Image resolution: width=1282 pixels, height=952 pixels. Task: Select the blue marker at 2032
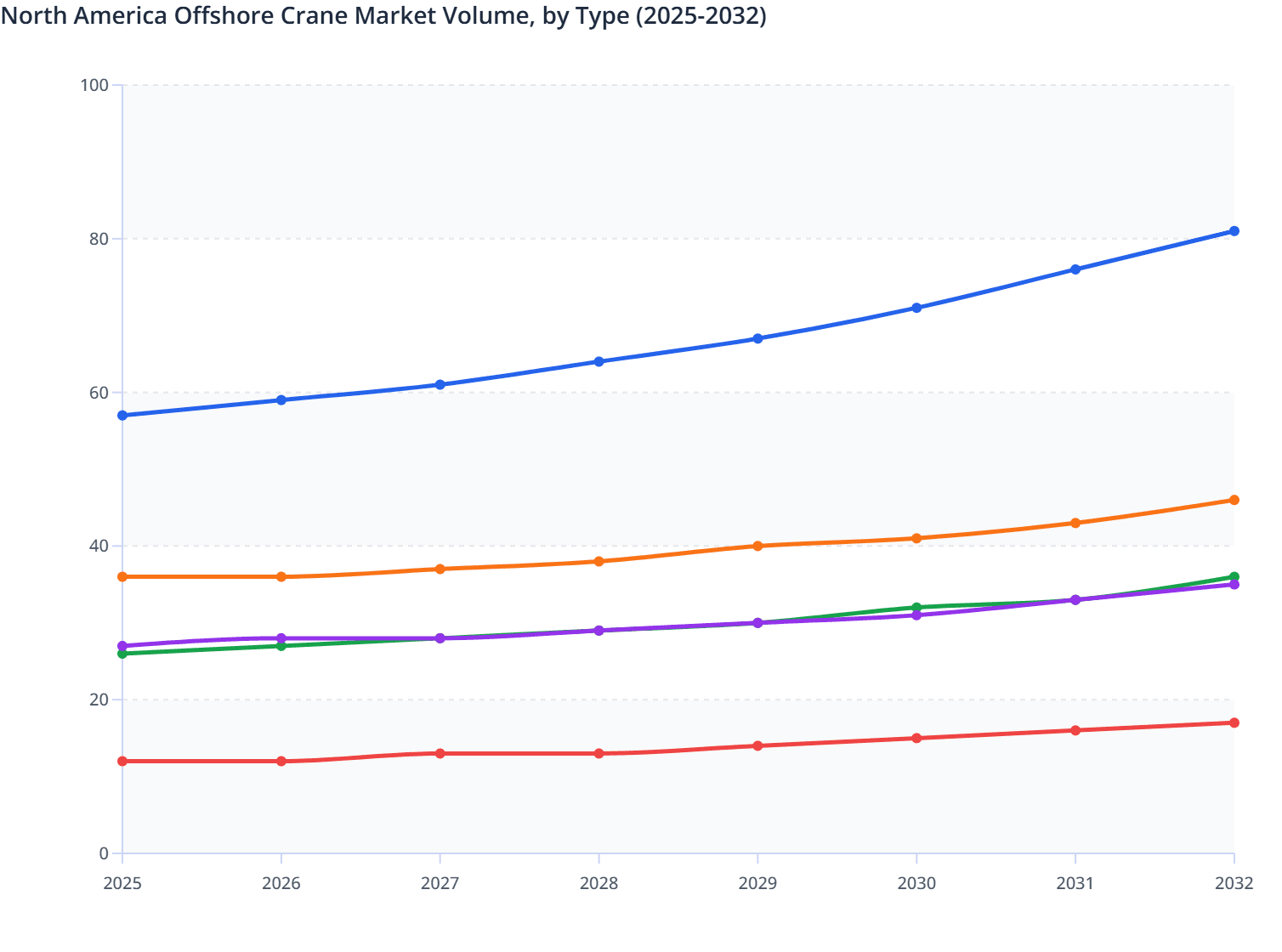point(1234,229)
